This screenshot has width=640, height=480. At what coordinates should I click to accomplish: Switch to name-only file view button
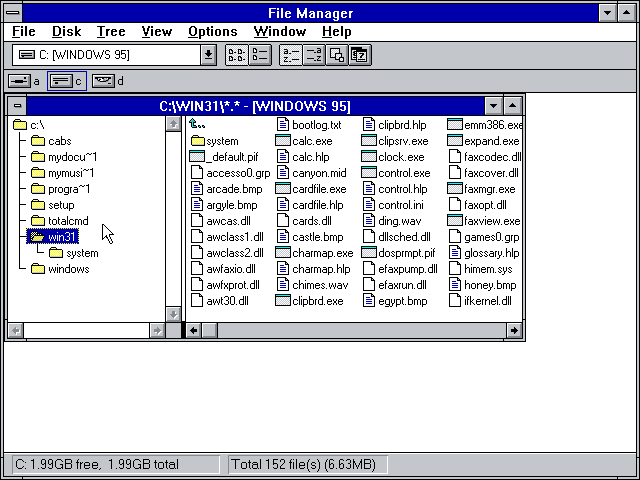[237, 55]
